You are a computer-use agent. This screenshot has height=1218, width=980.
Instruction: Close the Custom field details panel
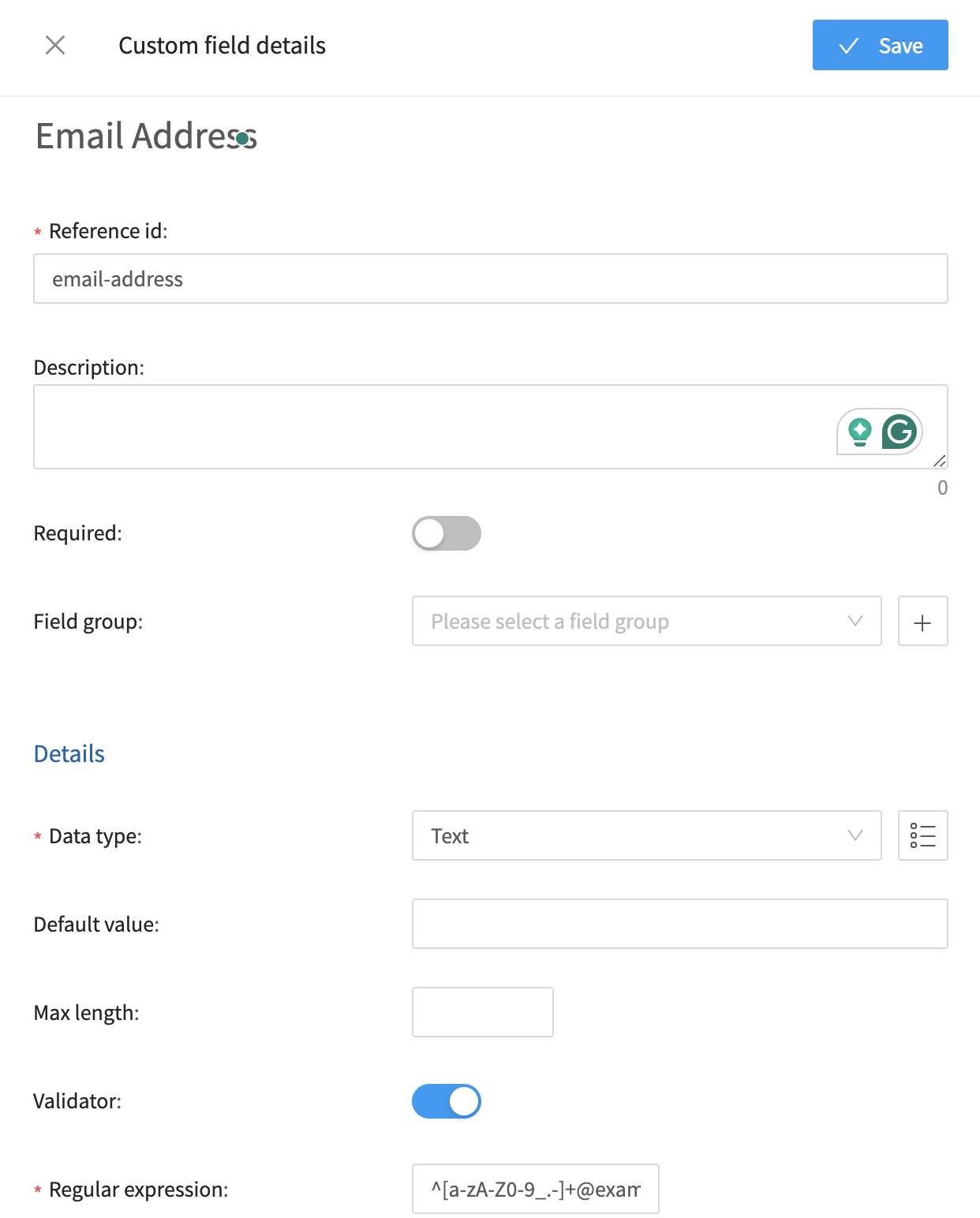click(55, 45)
